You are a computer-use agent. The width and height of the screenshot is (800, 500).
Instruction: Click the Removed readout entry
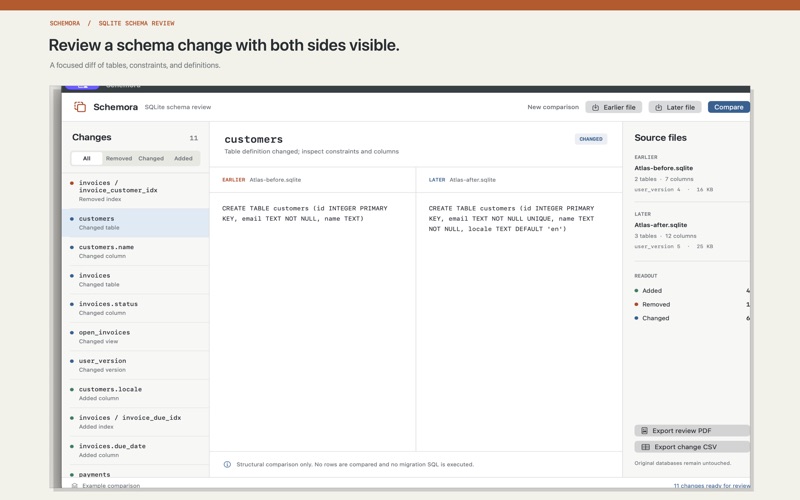692,304
